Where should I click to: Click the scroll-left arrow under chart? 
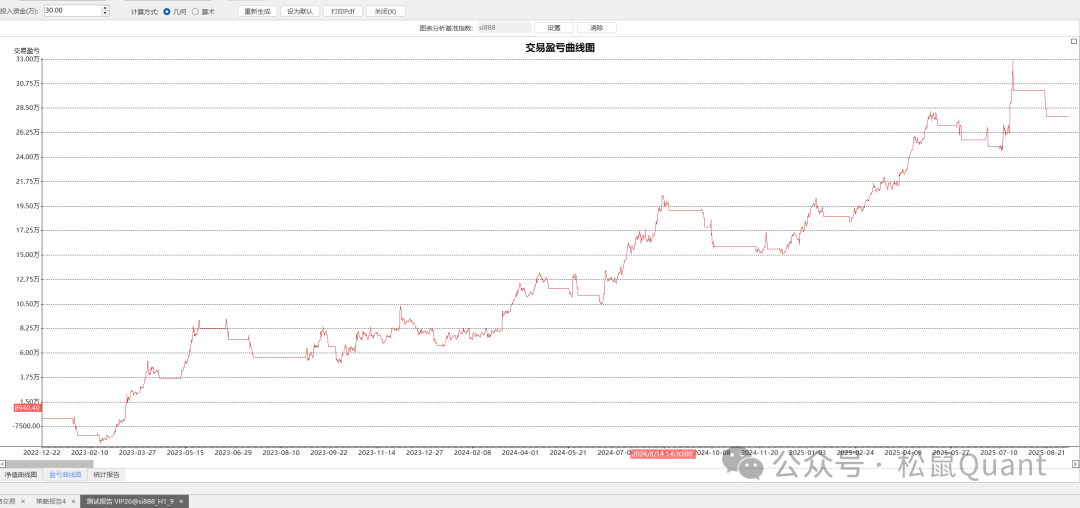click(3, 465)
